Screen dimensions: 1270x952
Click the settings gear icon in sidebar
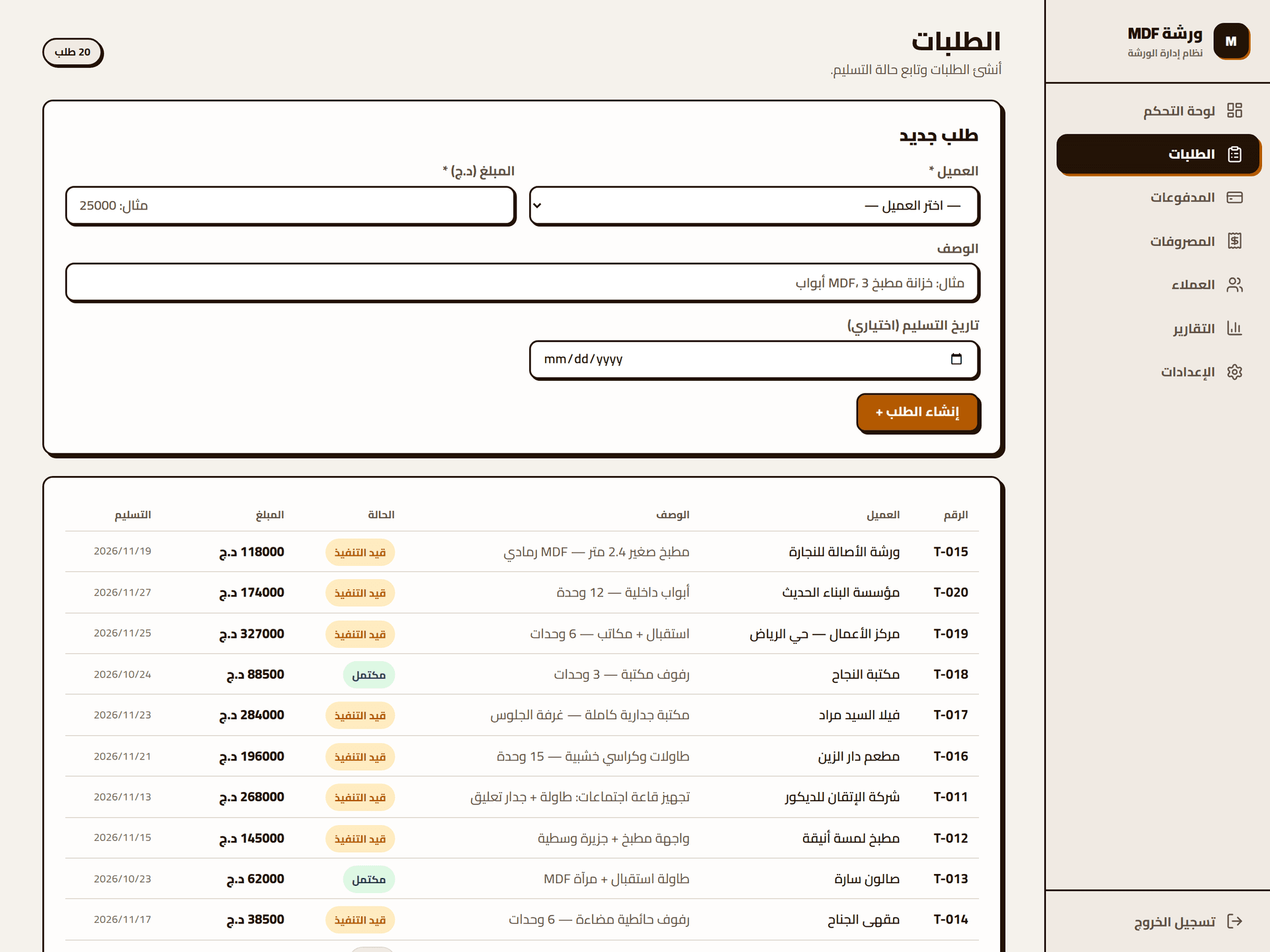point(1234,372)
